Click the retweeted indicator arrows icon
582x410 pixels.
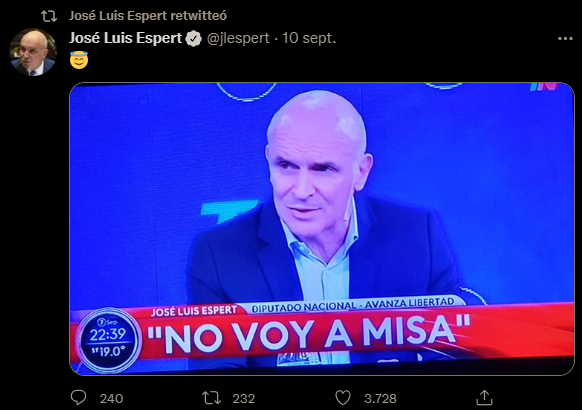49,16
